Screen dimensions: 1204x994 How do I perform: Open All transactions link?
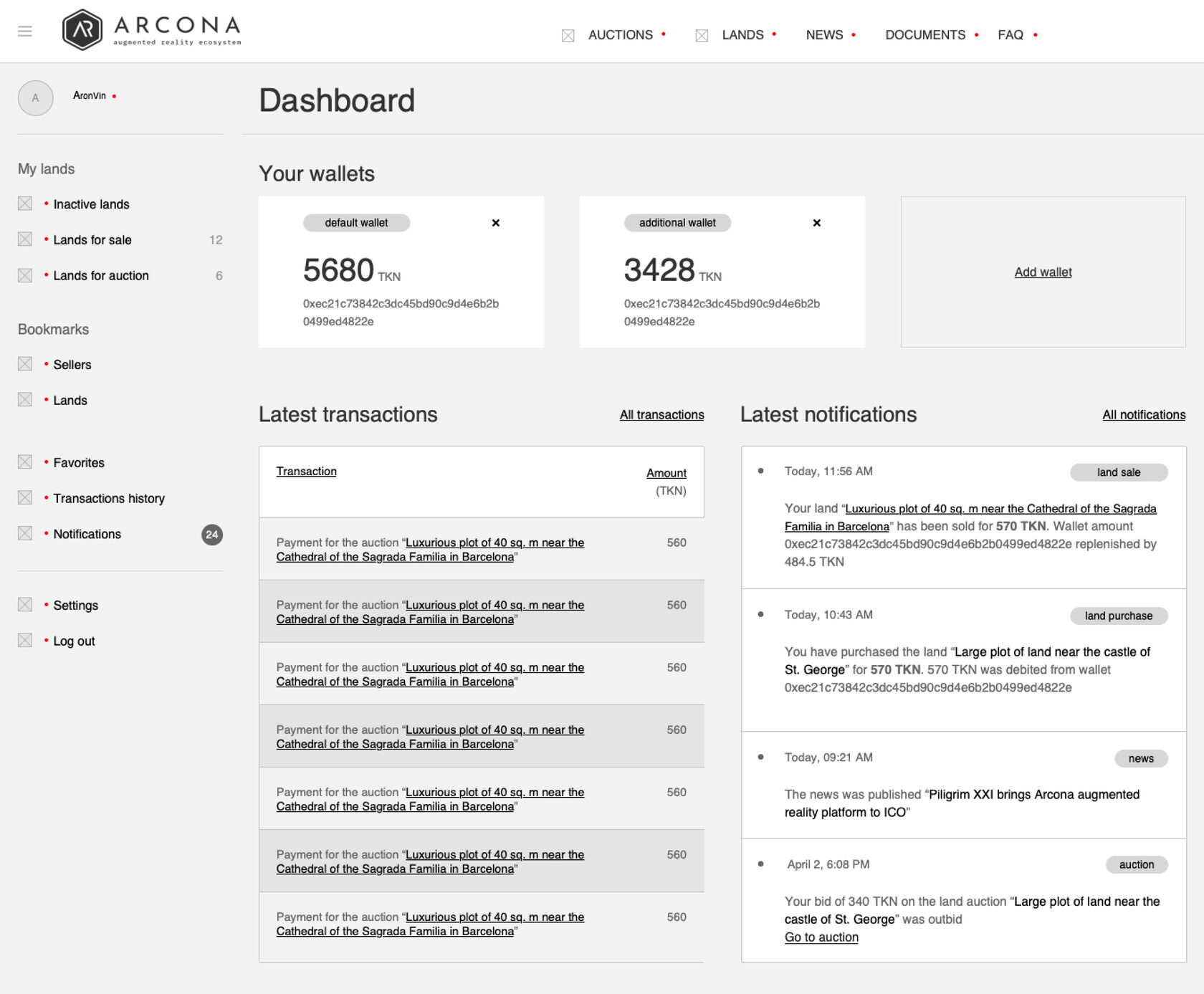tap(661, 415)
